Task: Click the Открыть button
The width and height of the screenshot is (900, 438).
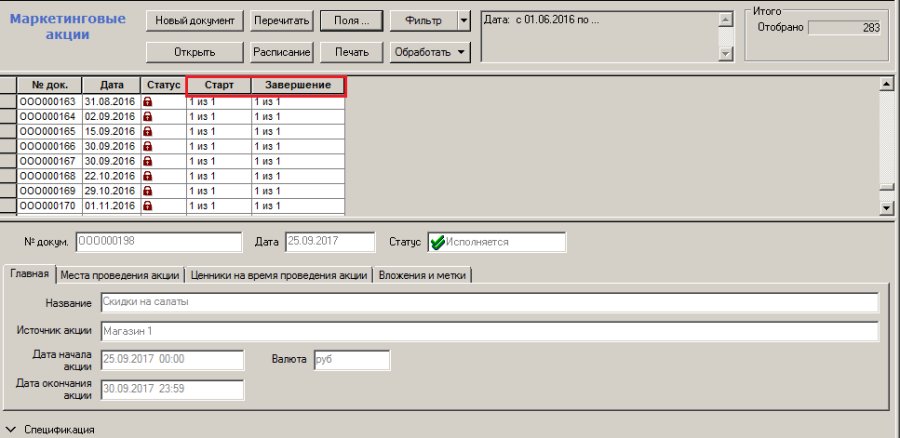Action: 195,52
